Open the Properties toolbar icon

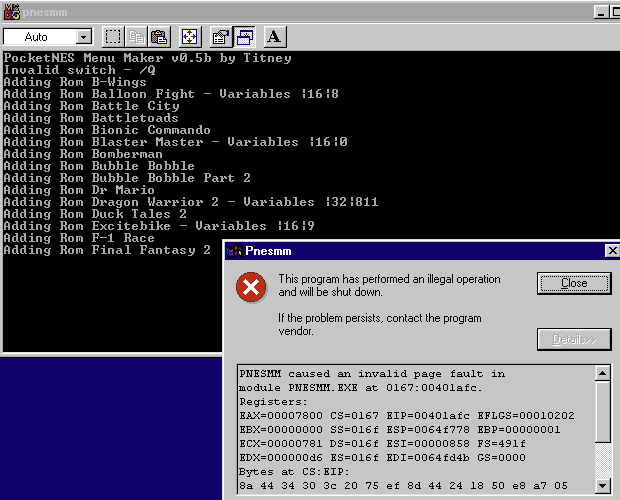click(221, 37)
